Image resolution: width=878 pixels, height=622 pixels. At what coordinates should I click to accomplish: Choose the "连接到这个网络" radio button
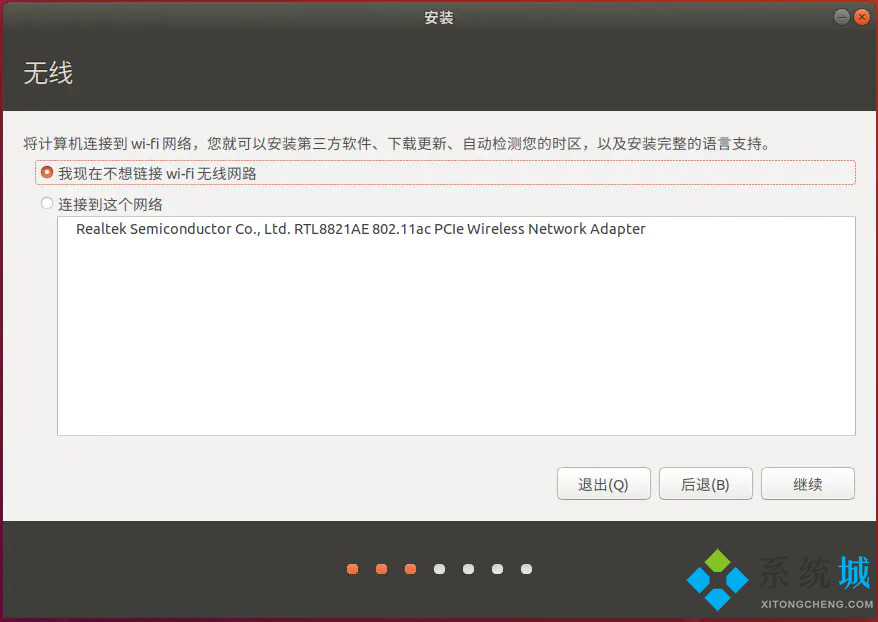tap(47, 203)
